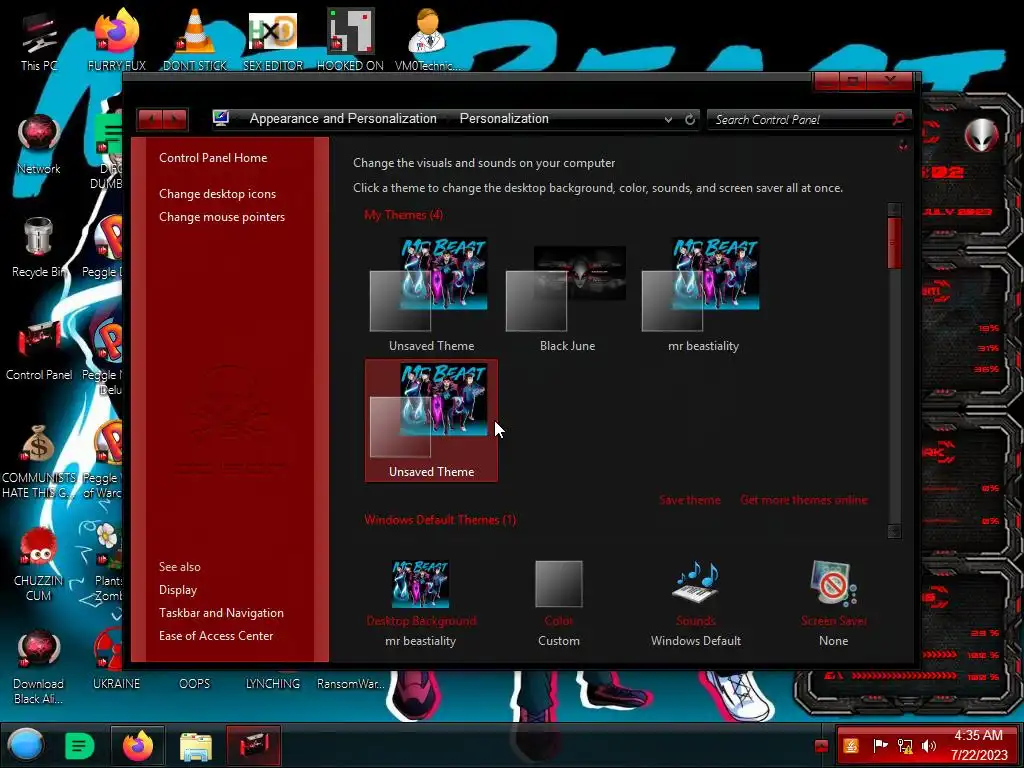Click Change mouse pointers link
Image resolution: width=1024 pixels, height=768 pixels.
[222, 217]
